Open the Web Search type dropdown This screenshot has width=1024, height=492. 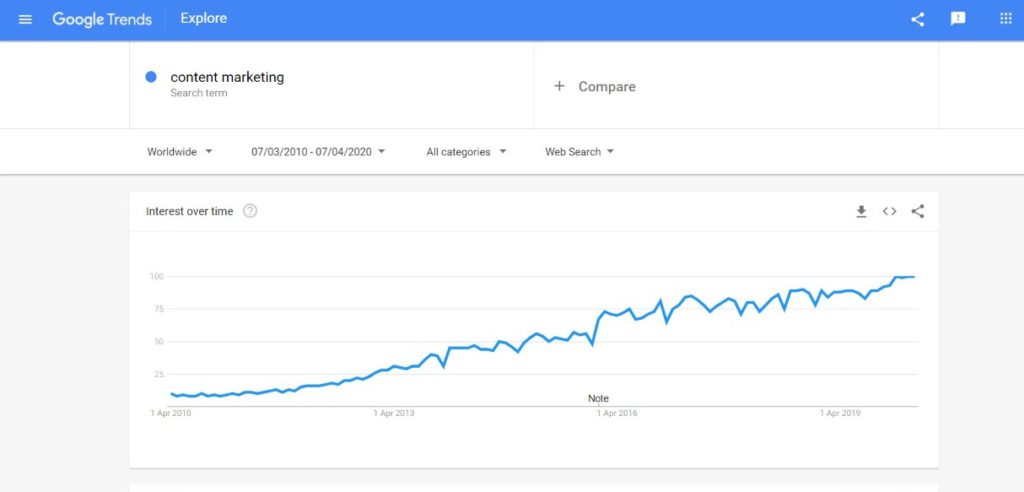[579, 152]
